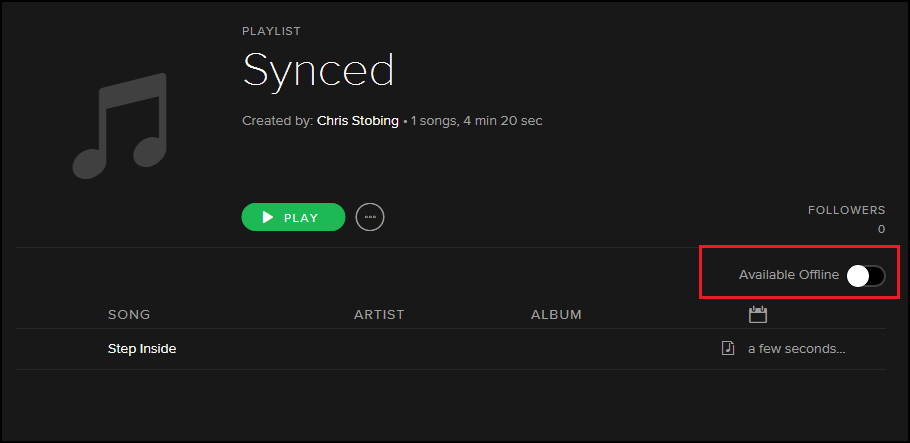The image size is (910, 443).
Task: Click the Available Offline label text
Action: [788, 276]
